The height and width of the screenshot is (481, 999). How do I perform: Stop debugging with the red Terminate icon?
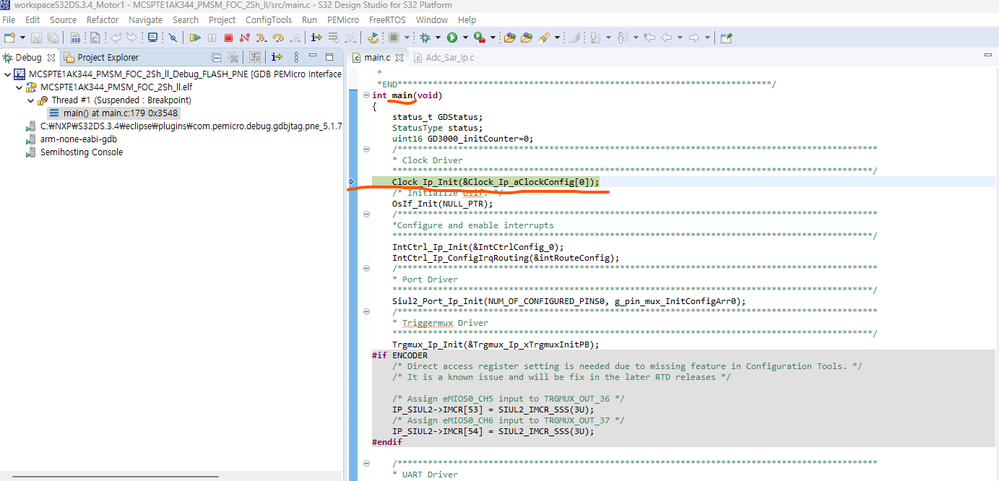point(228,38)
